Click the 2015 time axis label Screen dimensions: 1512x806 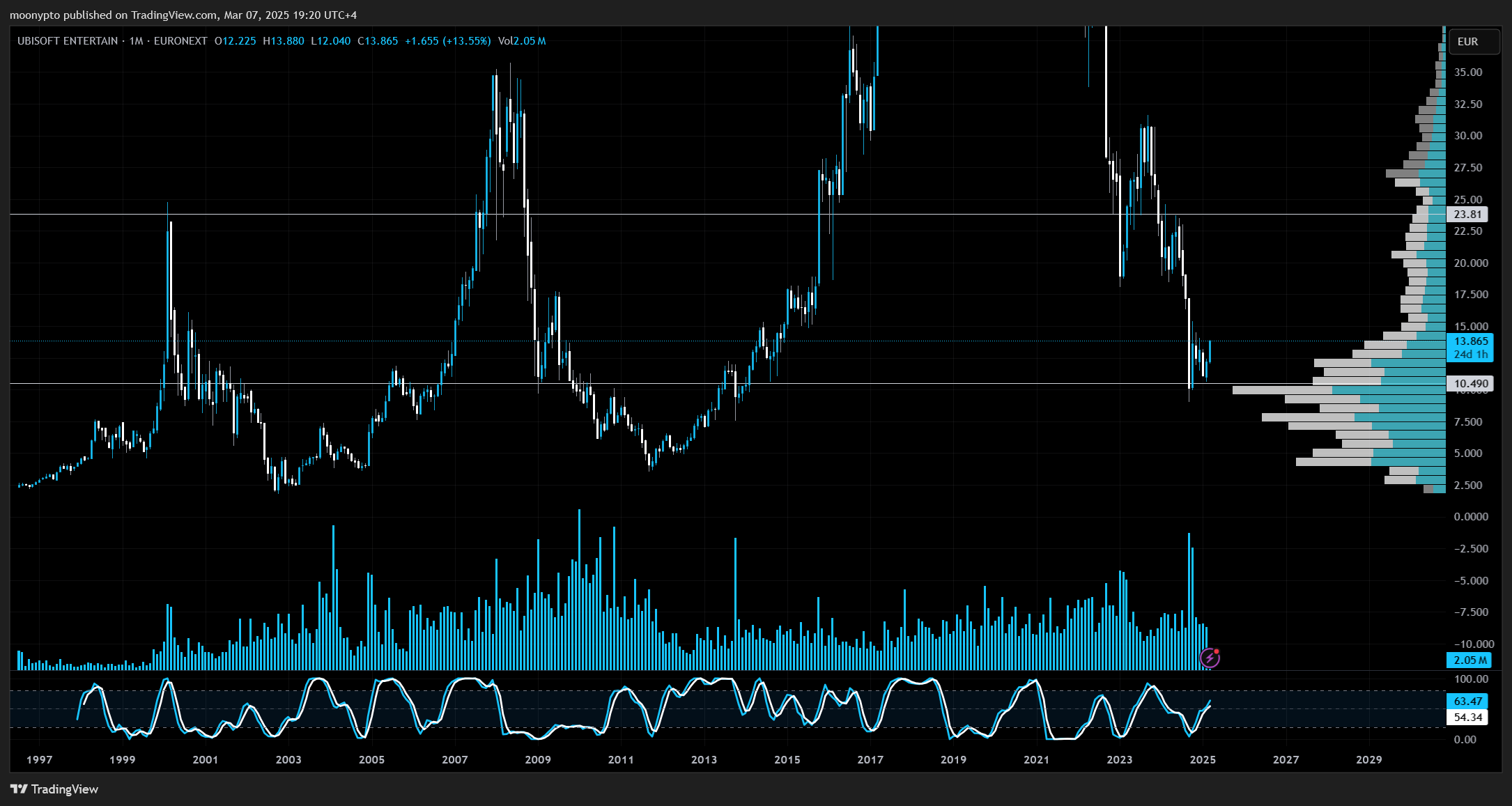click(x=787, y=760)
